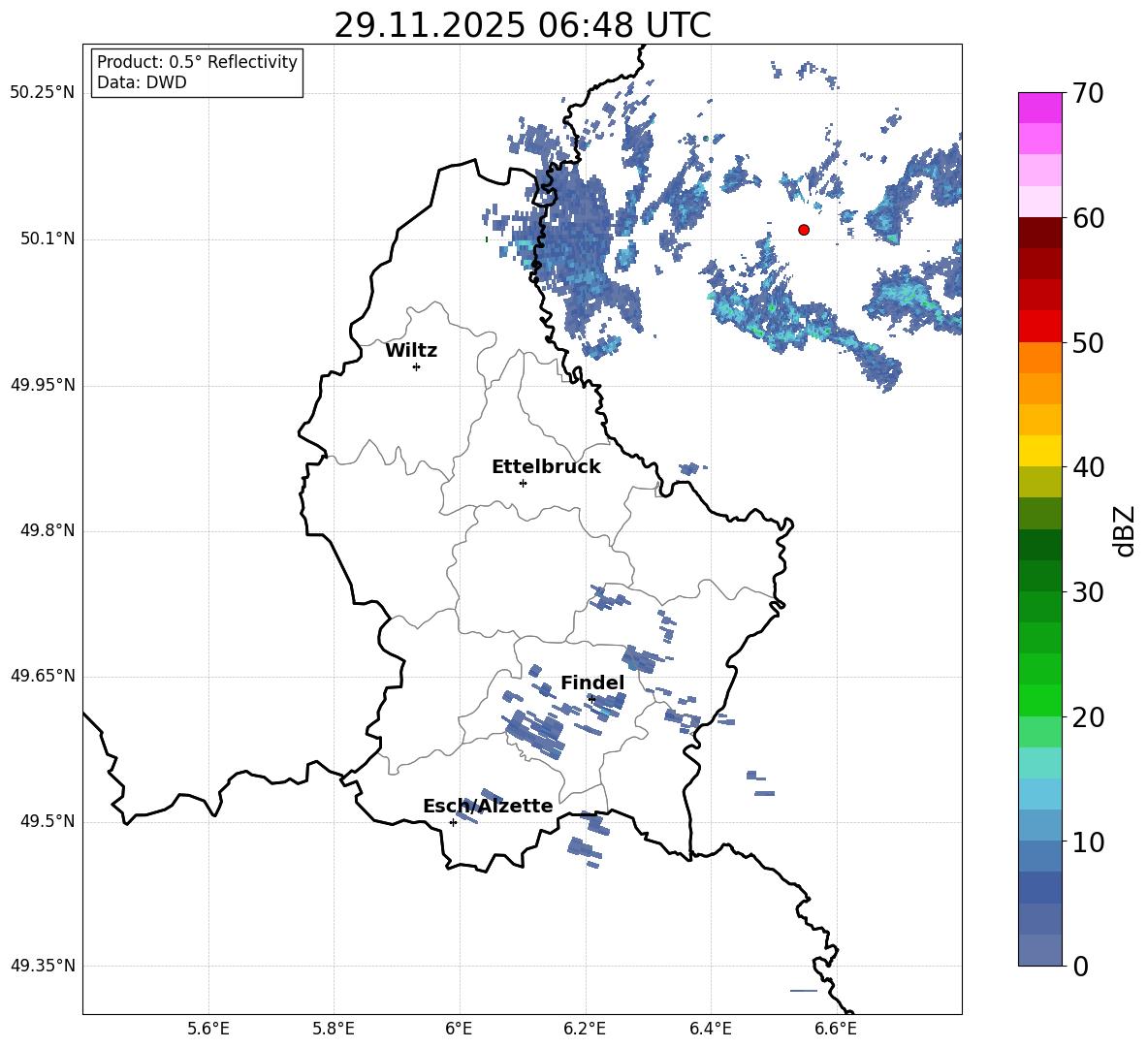The width and height of the screenshot is (1148, 1048).
Task: Click the 50.25°N latitude label
Action: click(x=42, y=93)
